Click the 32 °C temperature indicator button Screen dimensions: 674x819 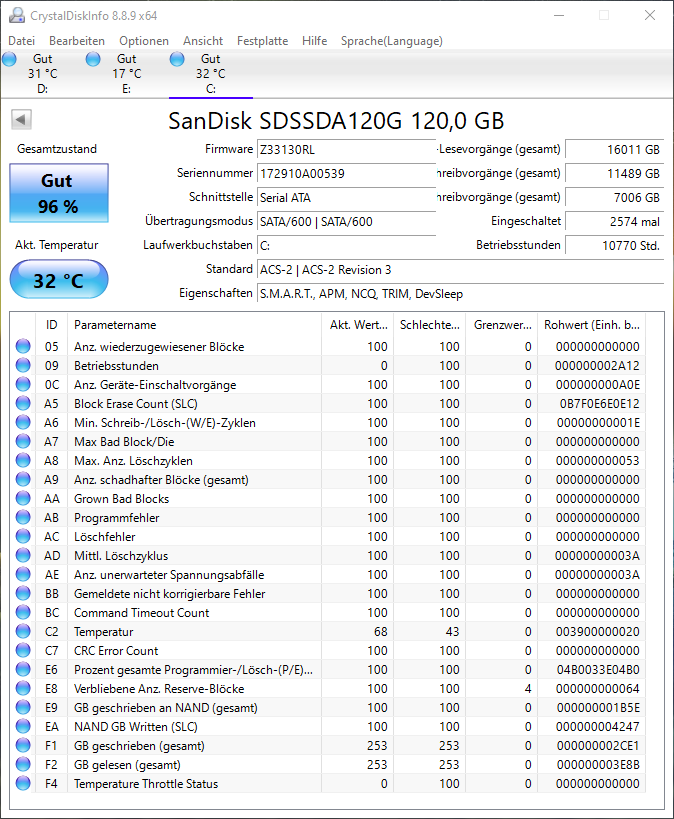tap(58, 280)
